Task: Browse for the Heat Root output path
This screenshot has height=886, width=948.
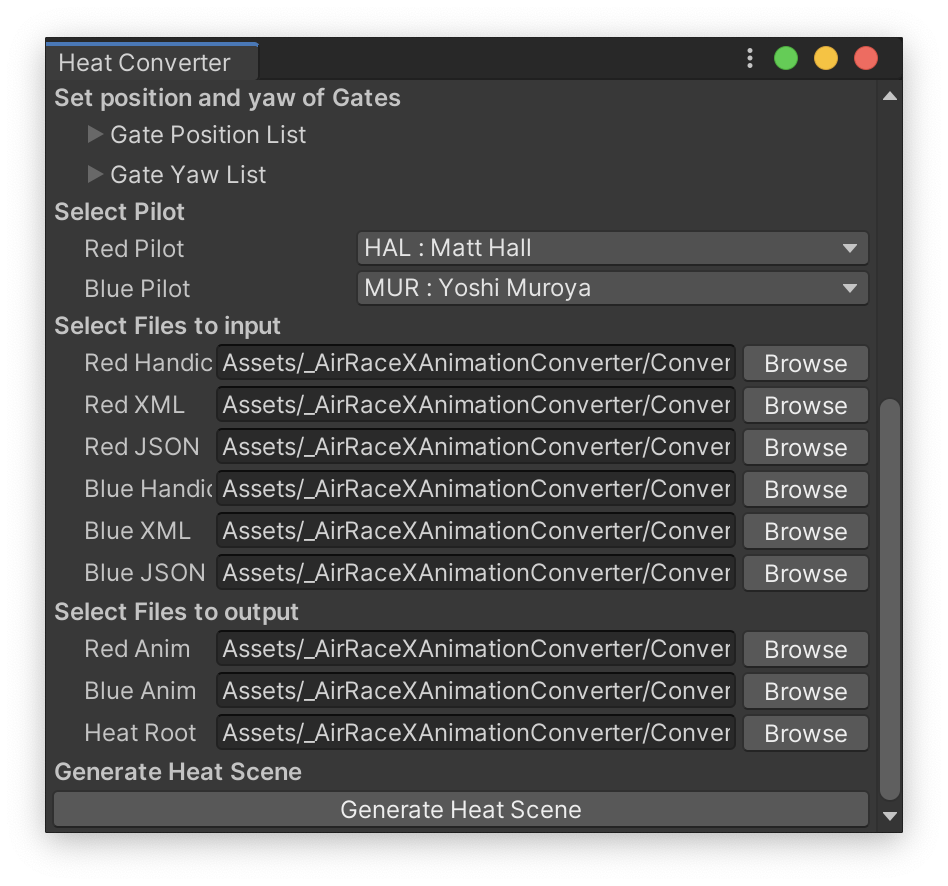Action: [x=805, y=733]
